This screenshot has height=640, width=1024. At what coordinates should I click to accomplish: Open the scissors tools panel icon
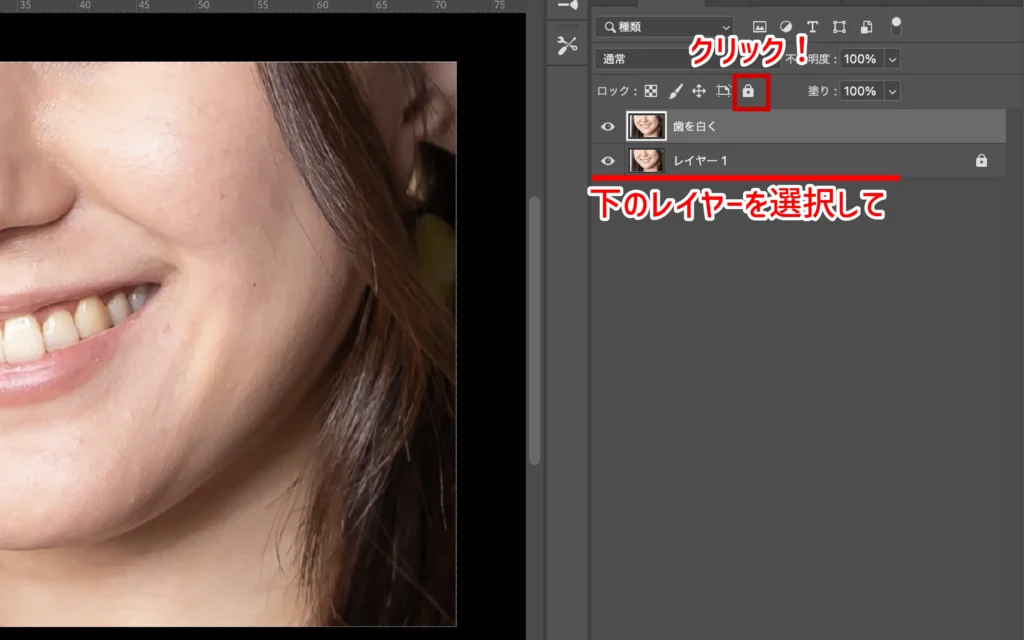[x=568, y=45]
